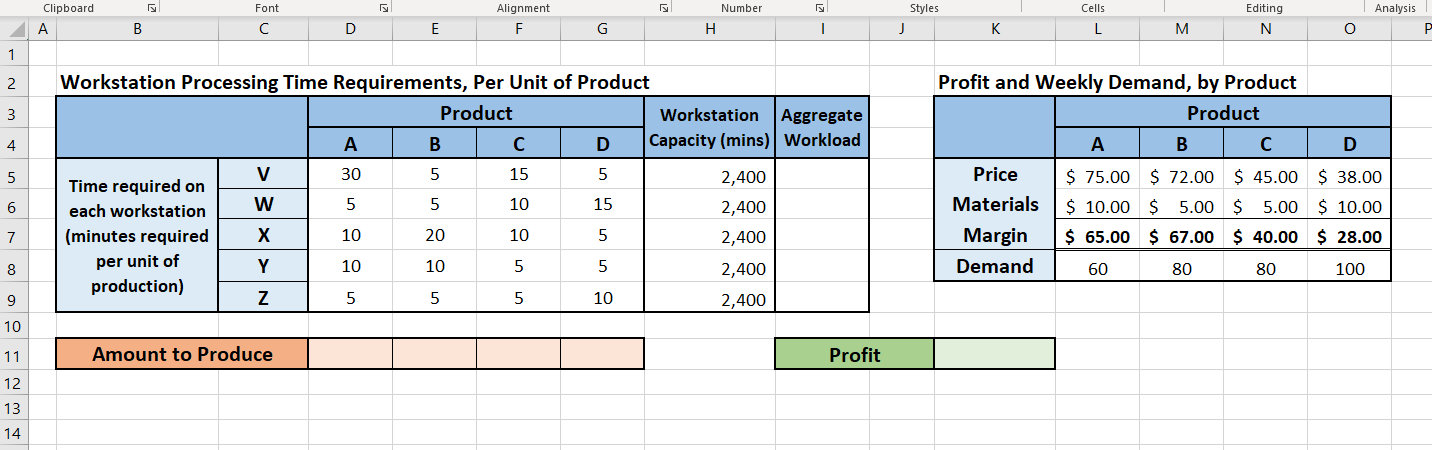Select column header I
The height and width of the screenshot is (450, 1432).
pyautogui.click(x=822, y=29)
